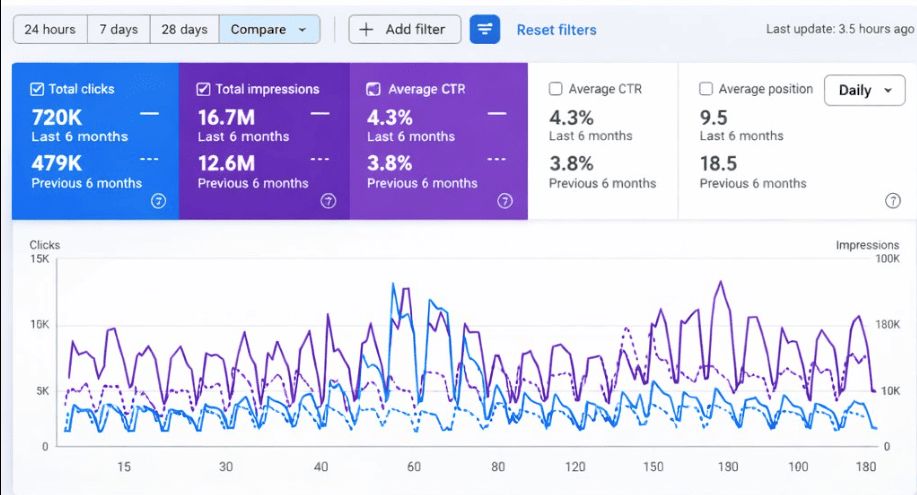Uncheck the Total impressions checkbox
Screen dimensions: 917x495
pos(204,89)
